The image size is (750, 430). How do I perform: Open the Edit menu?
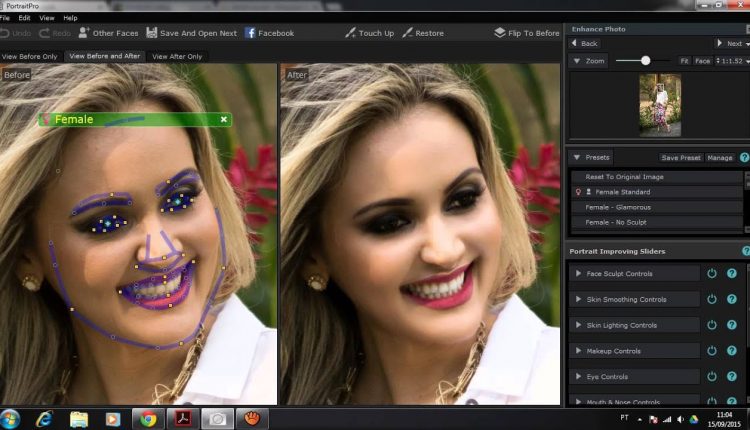[24, 18]
